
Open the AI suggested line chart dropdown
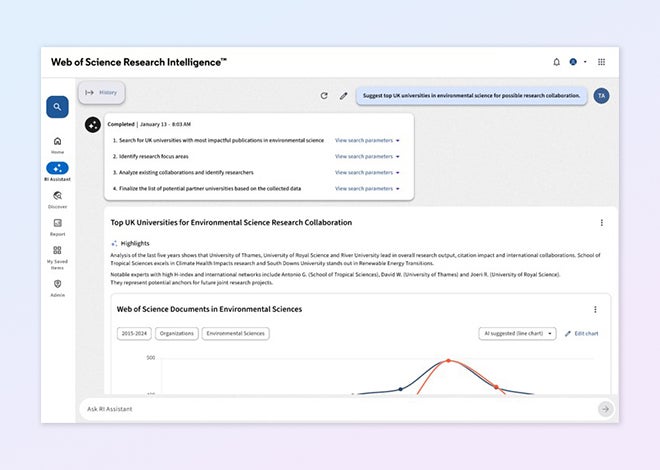(x=517, y=333)
